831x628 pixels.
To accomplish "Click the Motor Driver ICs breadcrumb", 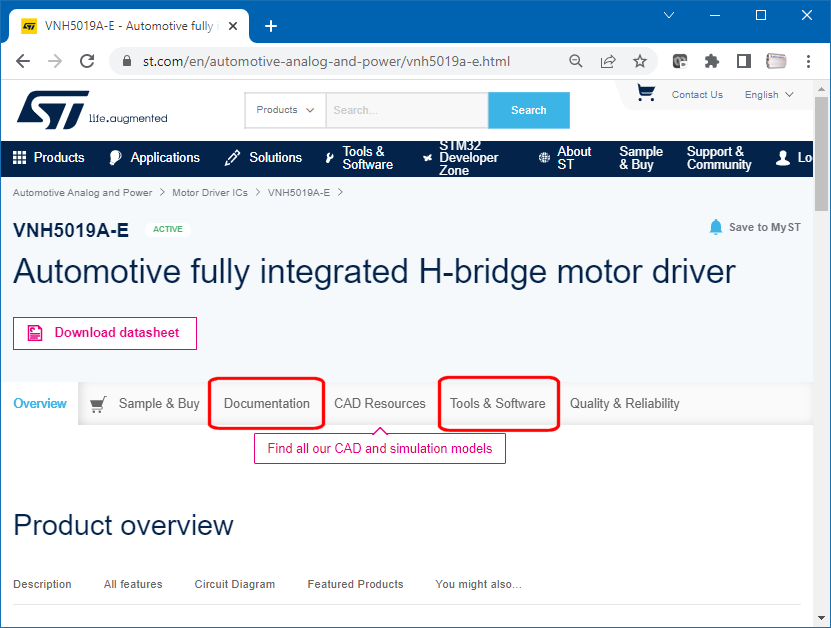I will (210, 192).
